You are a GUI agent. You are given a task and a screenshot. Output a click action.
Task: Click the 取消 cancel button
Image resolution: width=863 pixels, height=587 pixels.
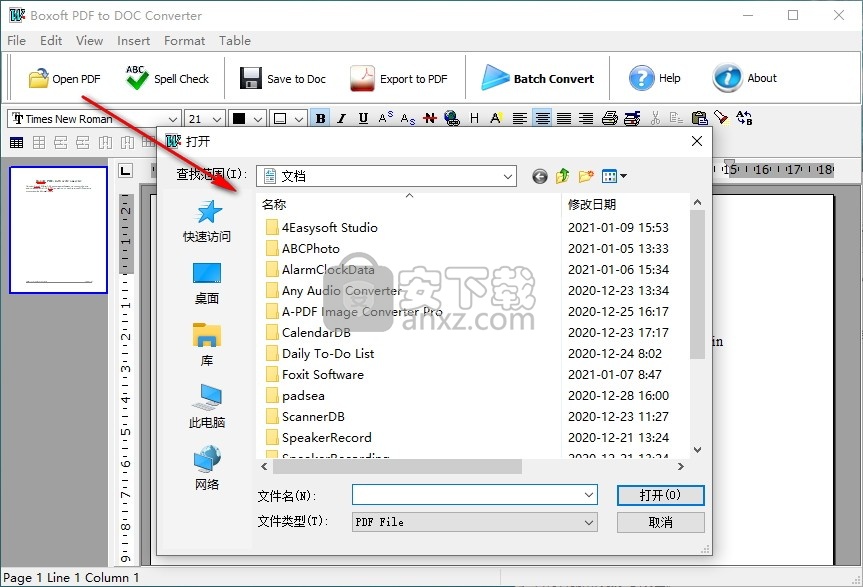(x=660, y=522)
